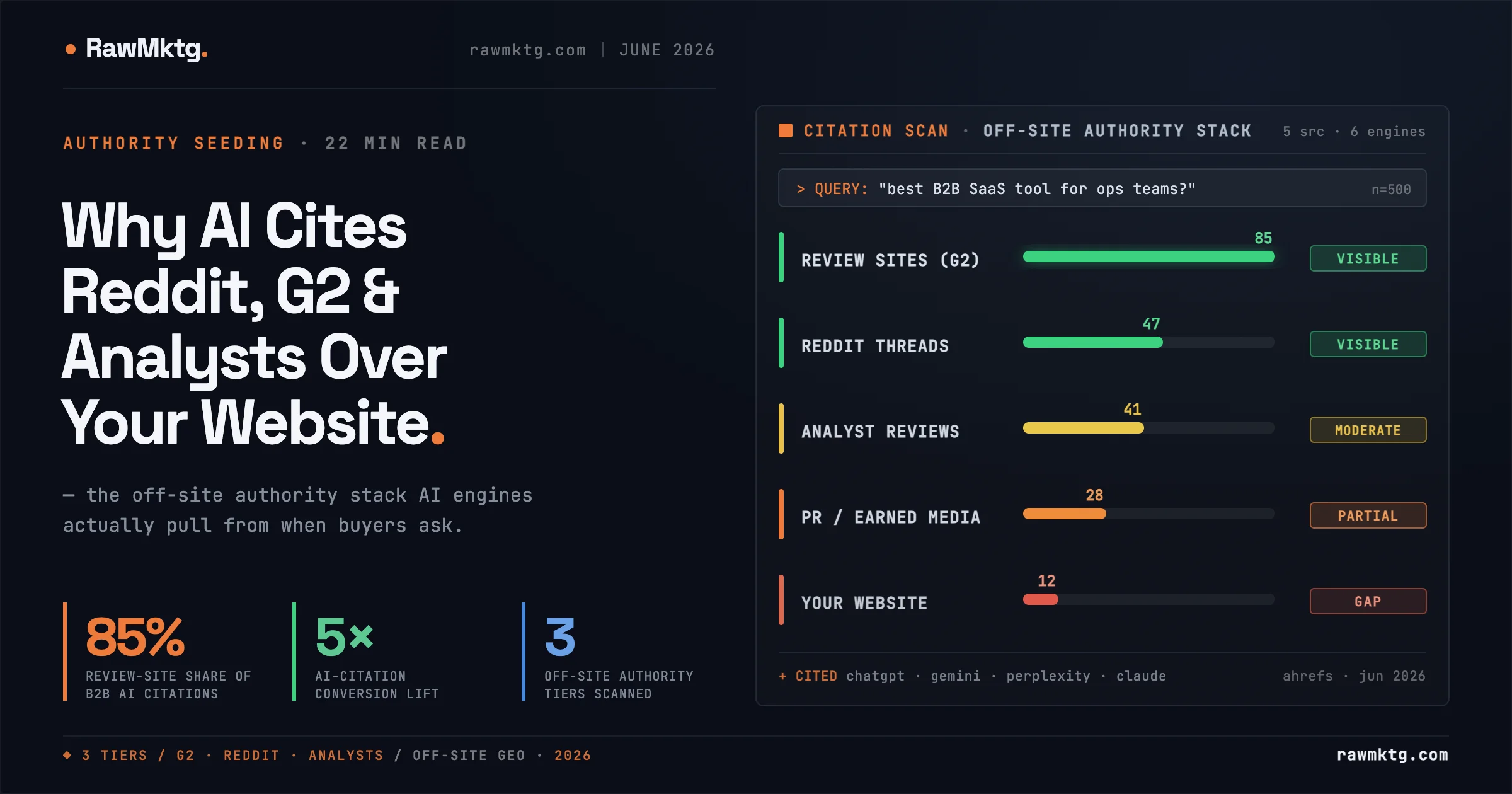1512x794 pixels.
Task: Click the orange diamond in the footer
Action: 67,755
